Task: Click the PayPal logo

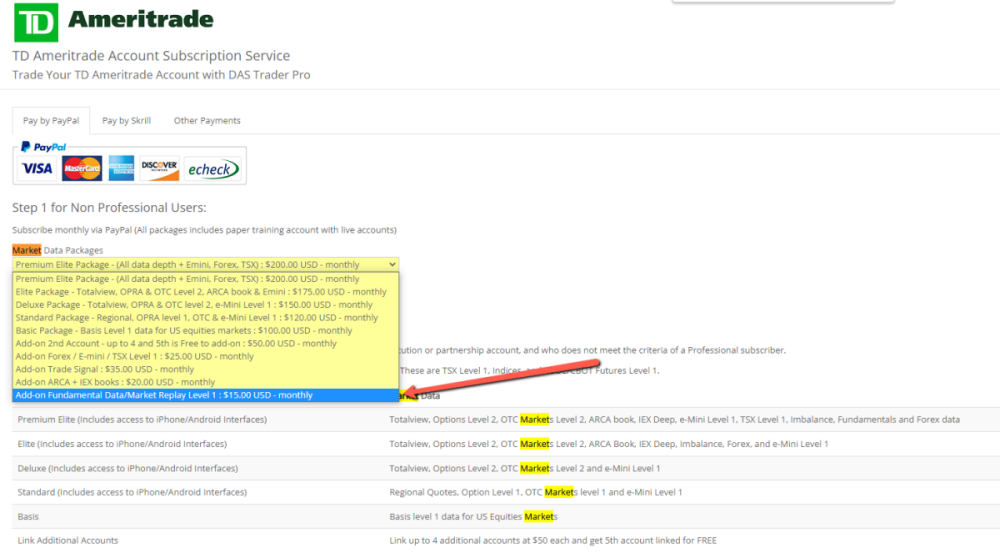Action: pyautogui.click(x=43, y=147)
